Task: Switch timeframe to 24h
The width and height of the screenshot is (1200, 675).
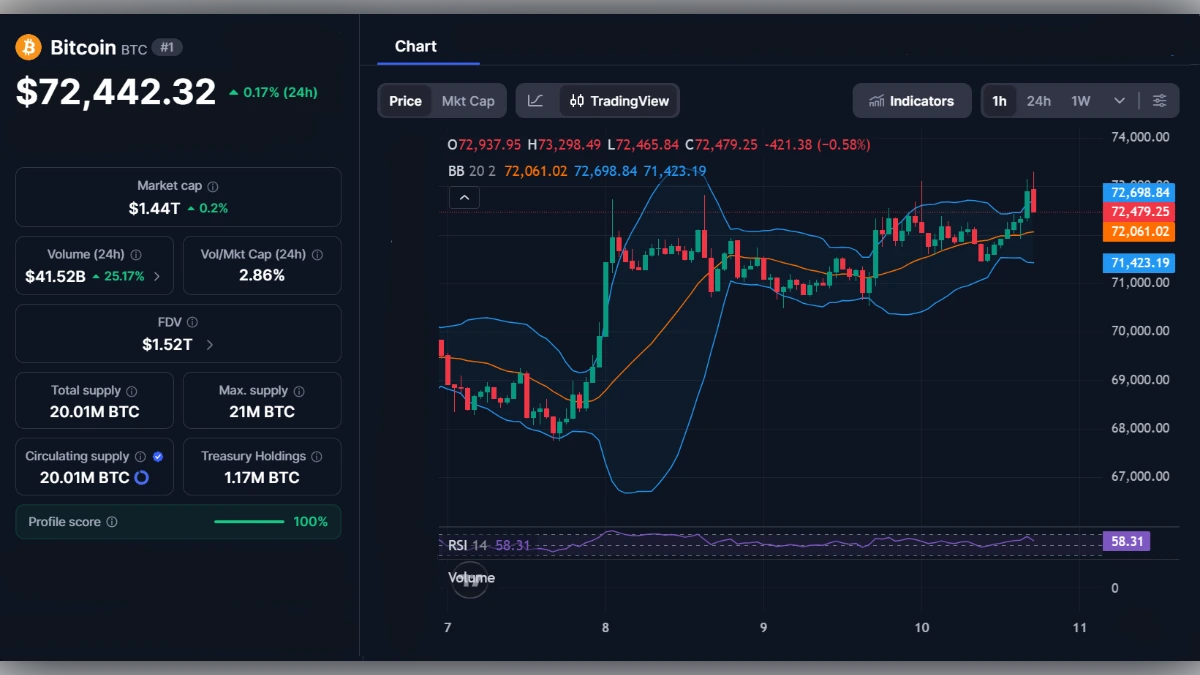Action: click(1038, 100)
